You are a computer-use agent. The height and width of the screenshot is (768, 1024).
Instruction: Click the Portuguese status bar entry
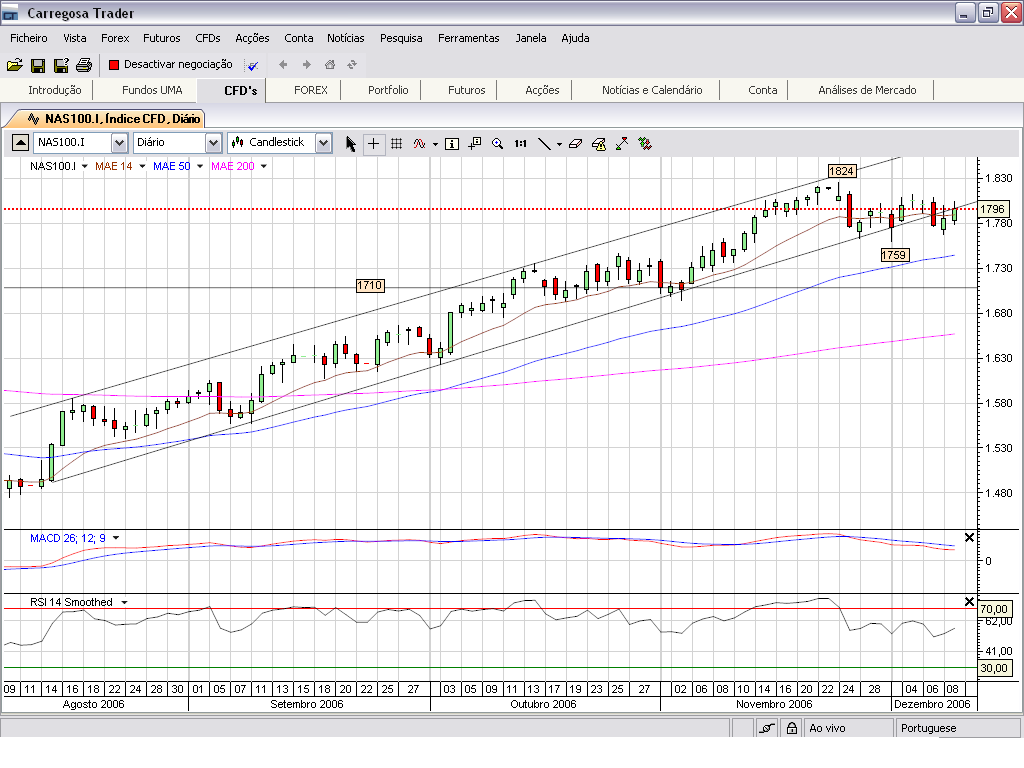point(928,728)
